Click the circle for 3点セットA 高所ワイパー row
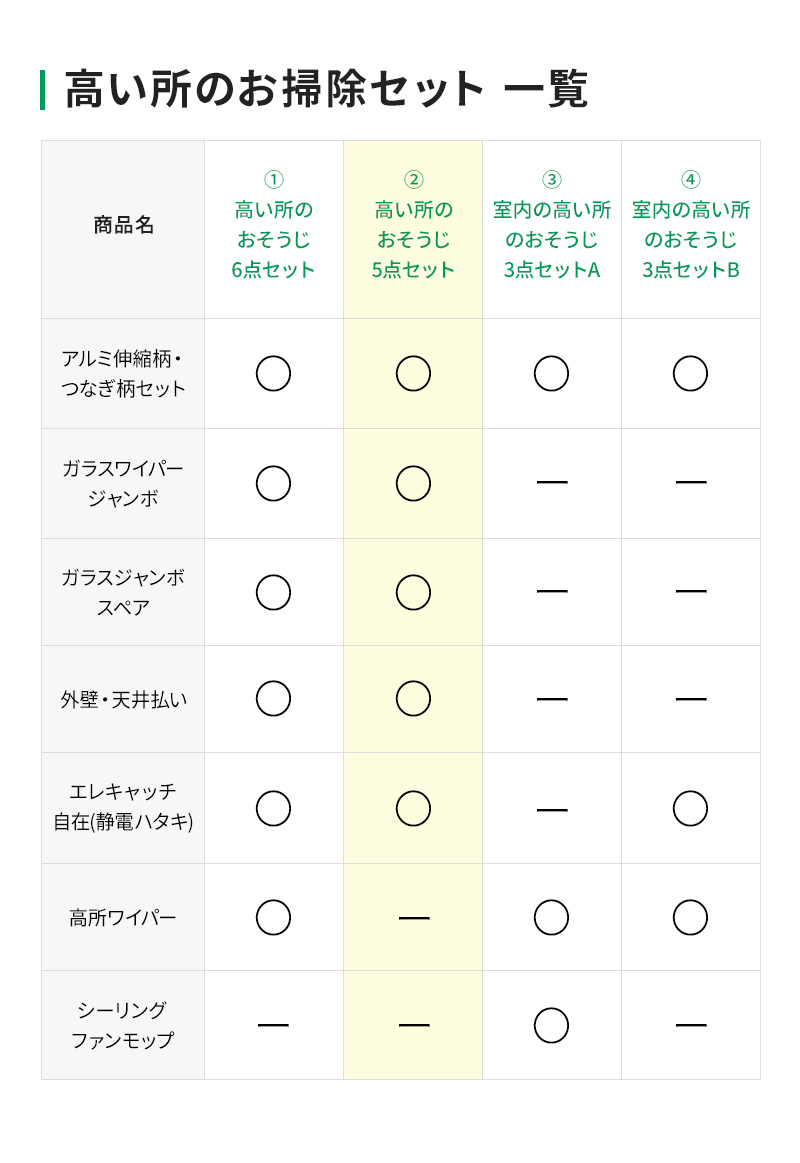This screenshot has height=1163, width=800. [551, 917]
